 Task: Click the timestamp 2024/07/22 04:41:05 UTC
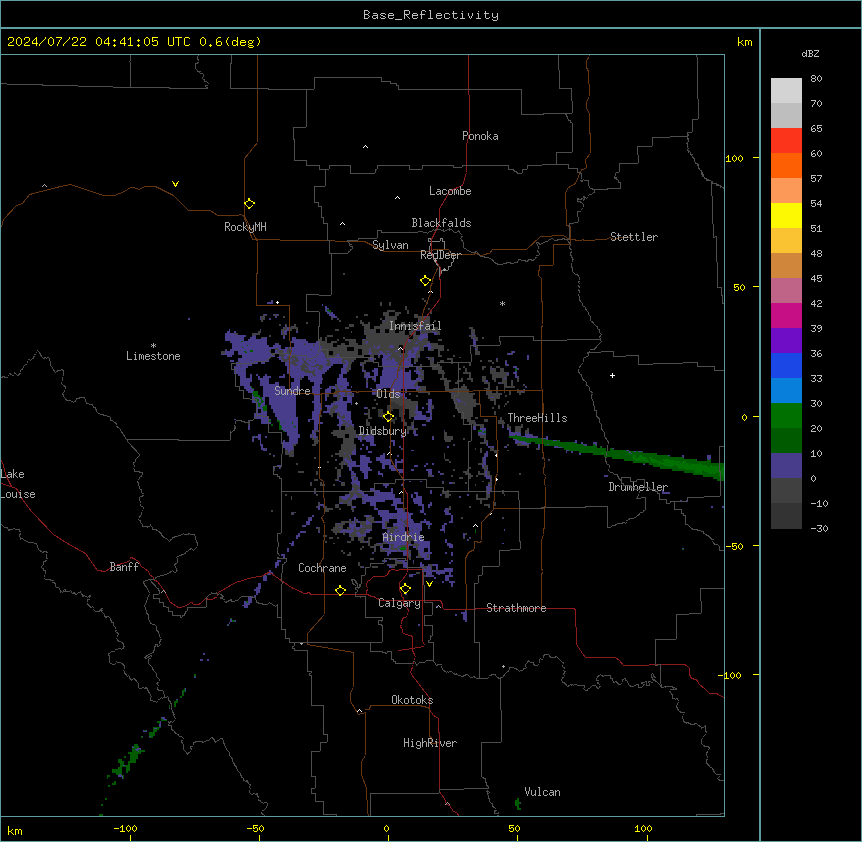(99, 42)
